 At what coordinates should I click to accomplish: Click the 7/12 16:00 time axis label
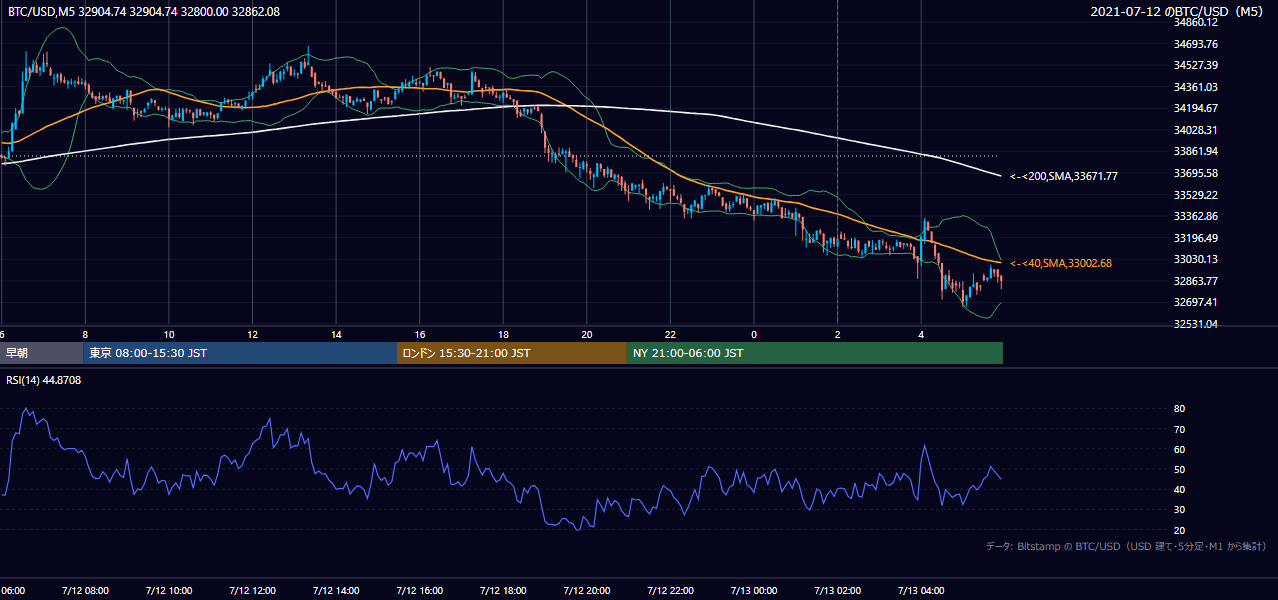[420, 590]
